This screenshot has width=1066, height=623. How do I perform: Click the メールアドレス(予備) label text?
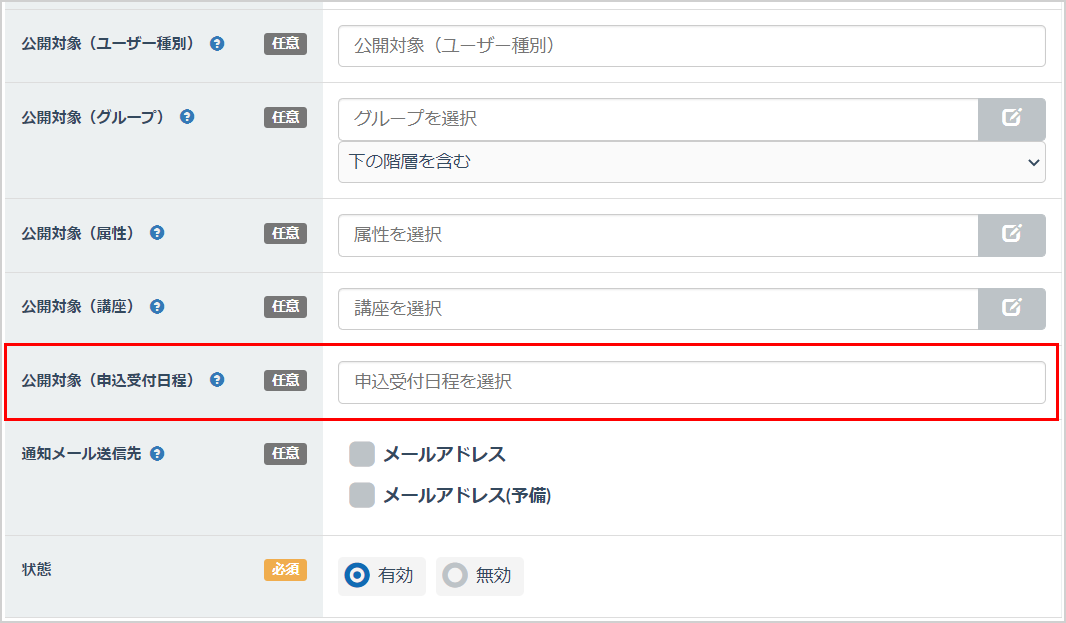[x=467, y=495]
